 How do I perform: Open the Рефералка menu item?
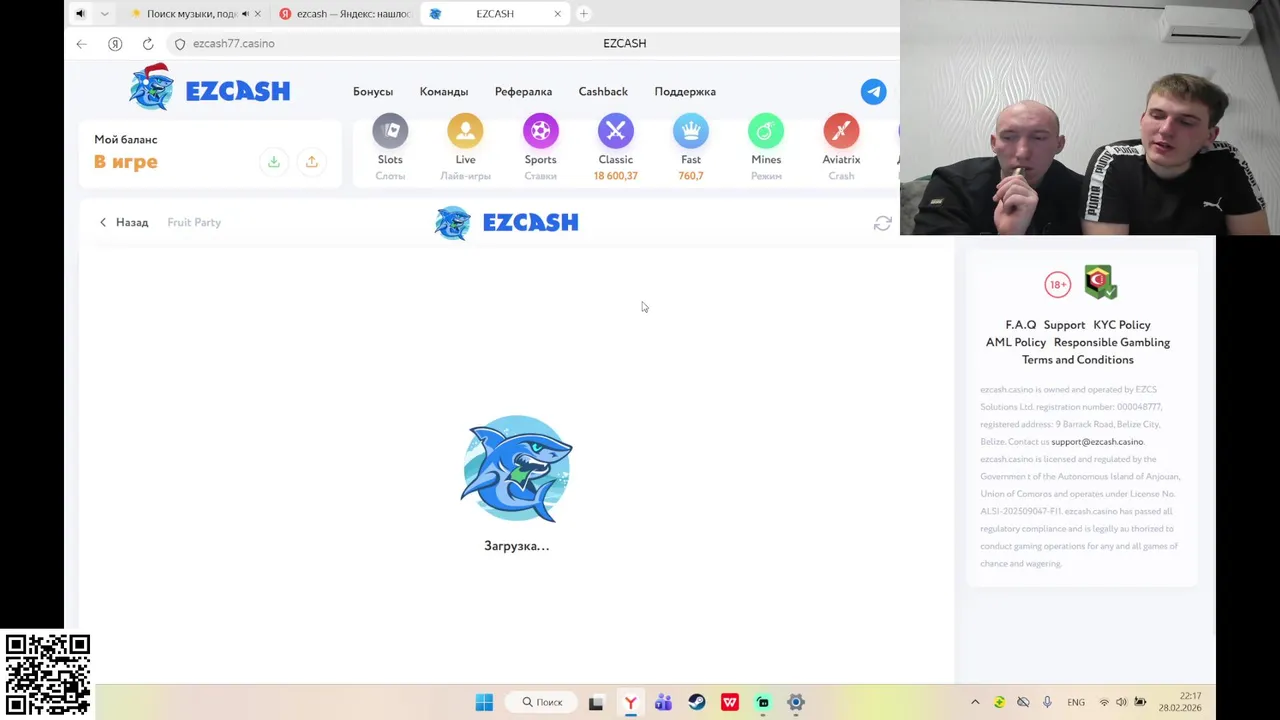click(x=523, y=92)
